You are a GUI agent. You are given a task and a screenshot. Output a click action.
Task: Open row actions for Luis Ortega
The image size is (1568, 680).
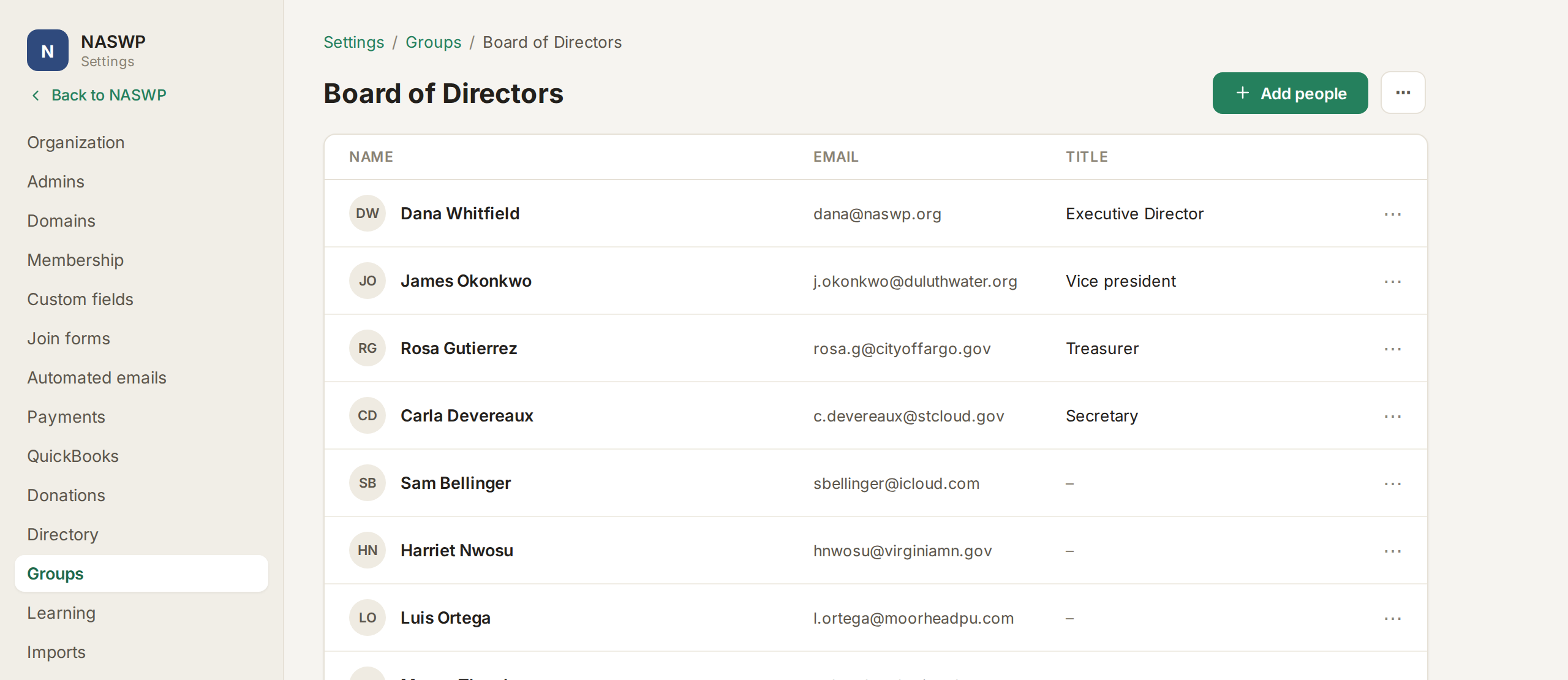[1393, 618]
